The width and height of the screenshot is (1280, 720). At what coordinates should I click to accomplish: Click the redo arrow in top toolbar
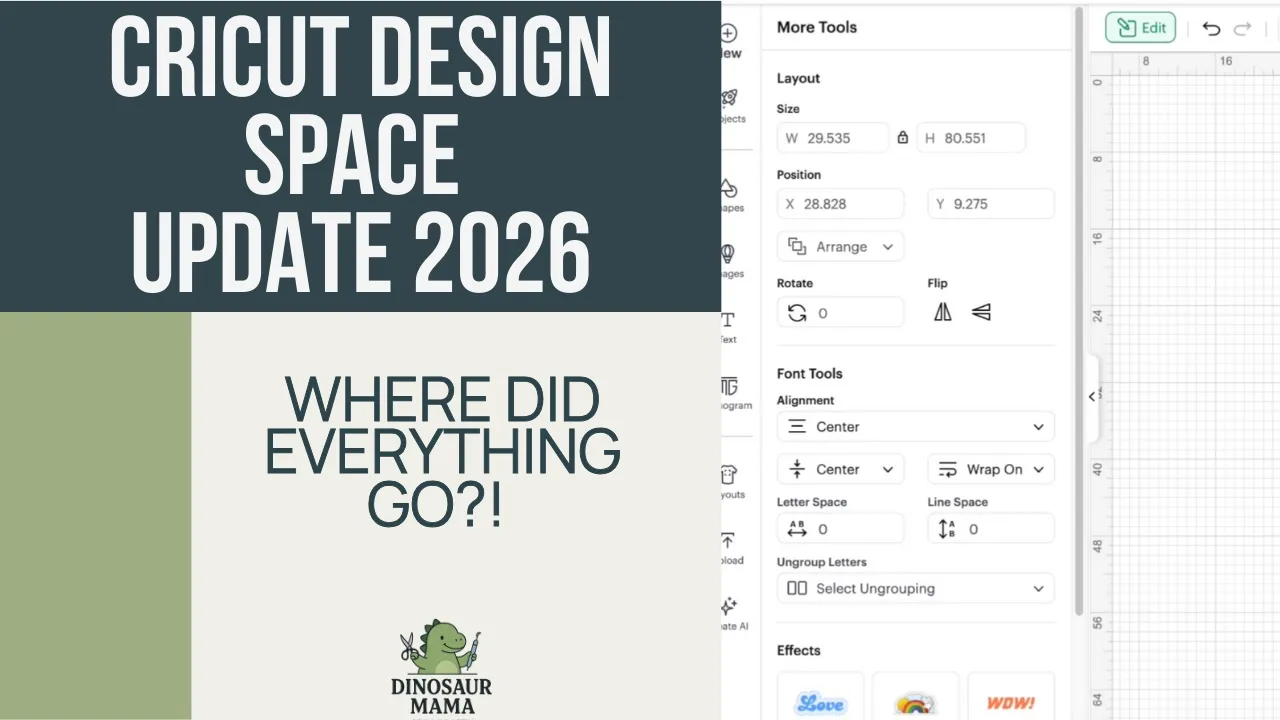point(1242,28)
